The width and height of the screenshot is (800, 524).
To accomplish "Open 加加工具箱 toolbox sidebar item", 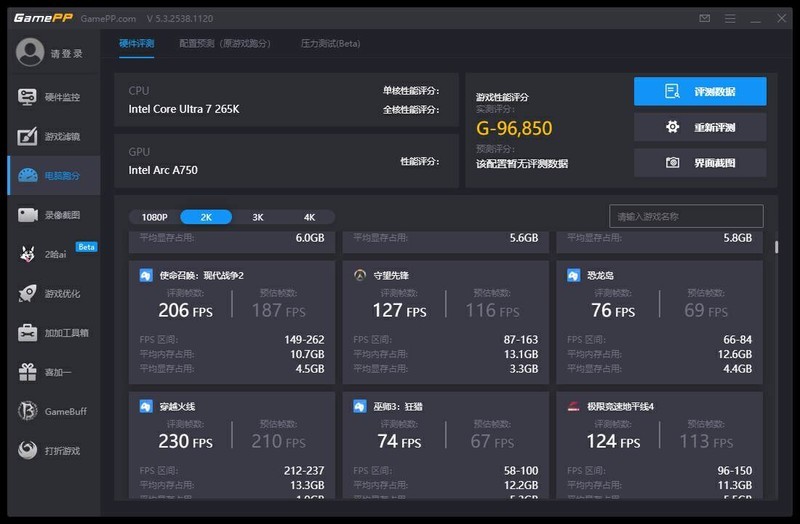I will (54, 333).
